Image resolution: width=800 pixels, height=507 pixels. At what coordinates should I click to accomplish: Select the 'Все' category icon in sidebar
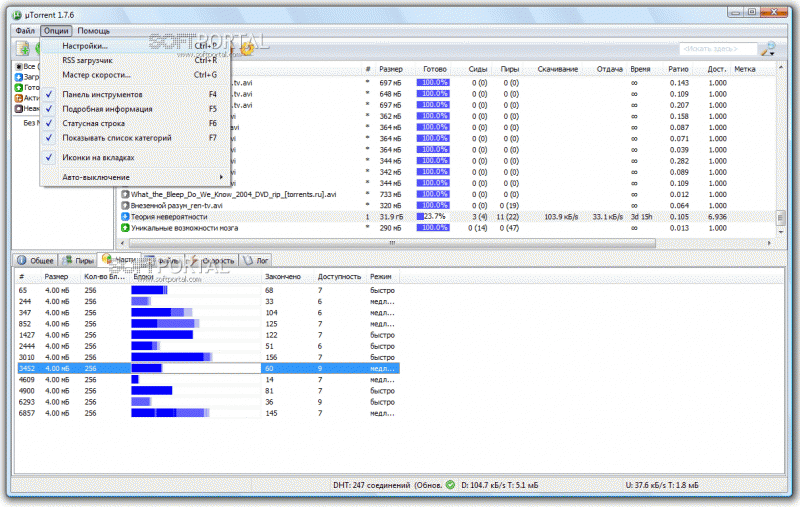(x=19, y=67)
